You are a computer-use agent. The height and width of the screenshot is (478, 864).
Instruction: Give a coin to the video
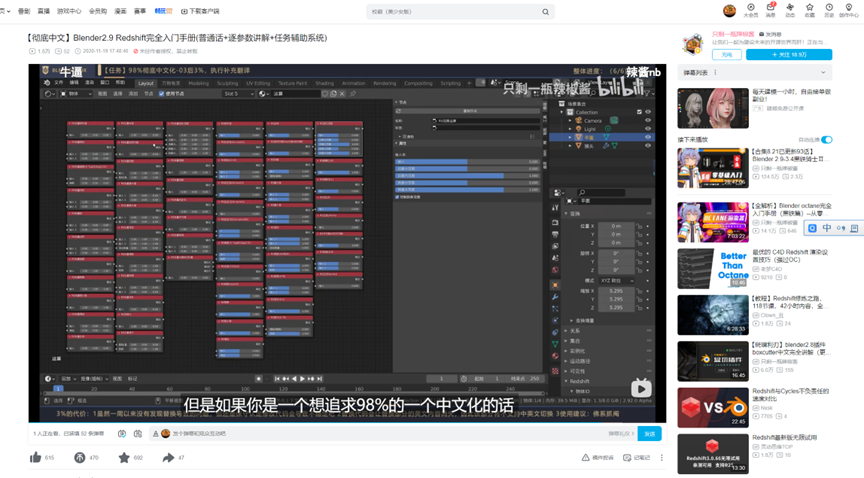click(79, 457)
